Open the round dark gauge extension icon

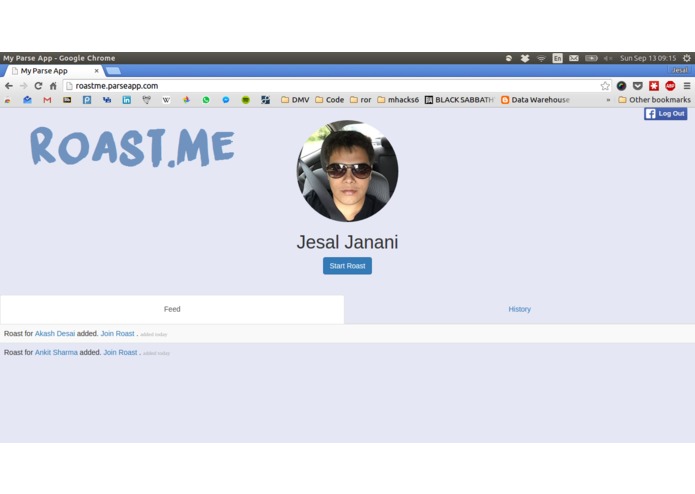[621, 86]
